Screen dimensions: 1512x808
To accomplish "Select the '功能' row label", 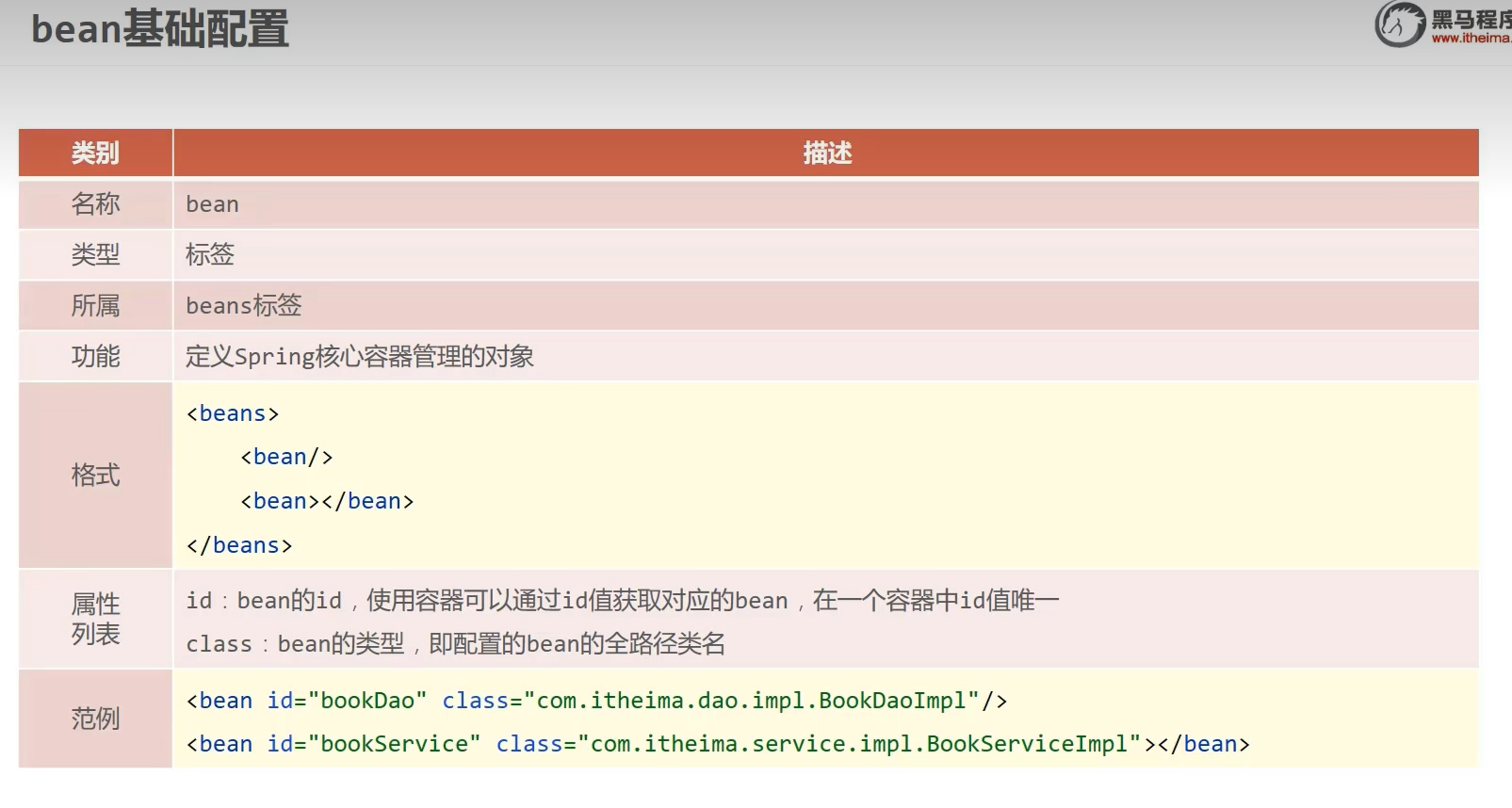I will (x=95, y=356).
